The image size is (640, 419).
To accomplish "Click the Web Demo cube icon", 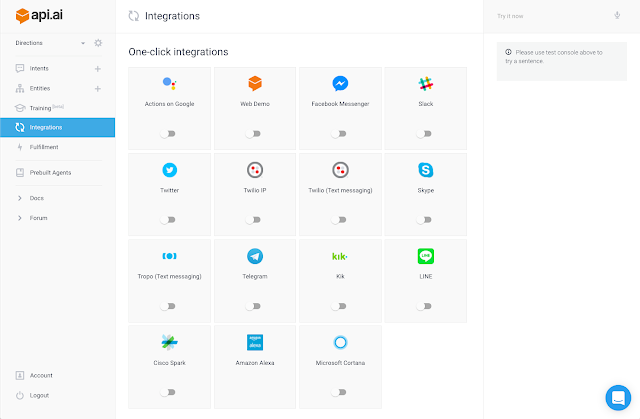I will click(x=255, y=83).
